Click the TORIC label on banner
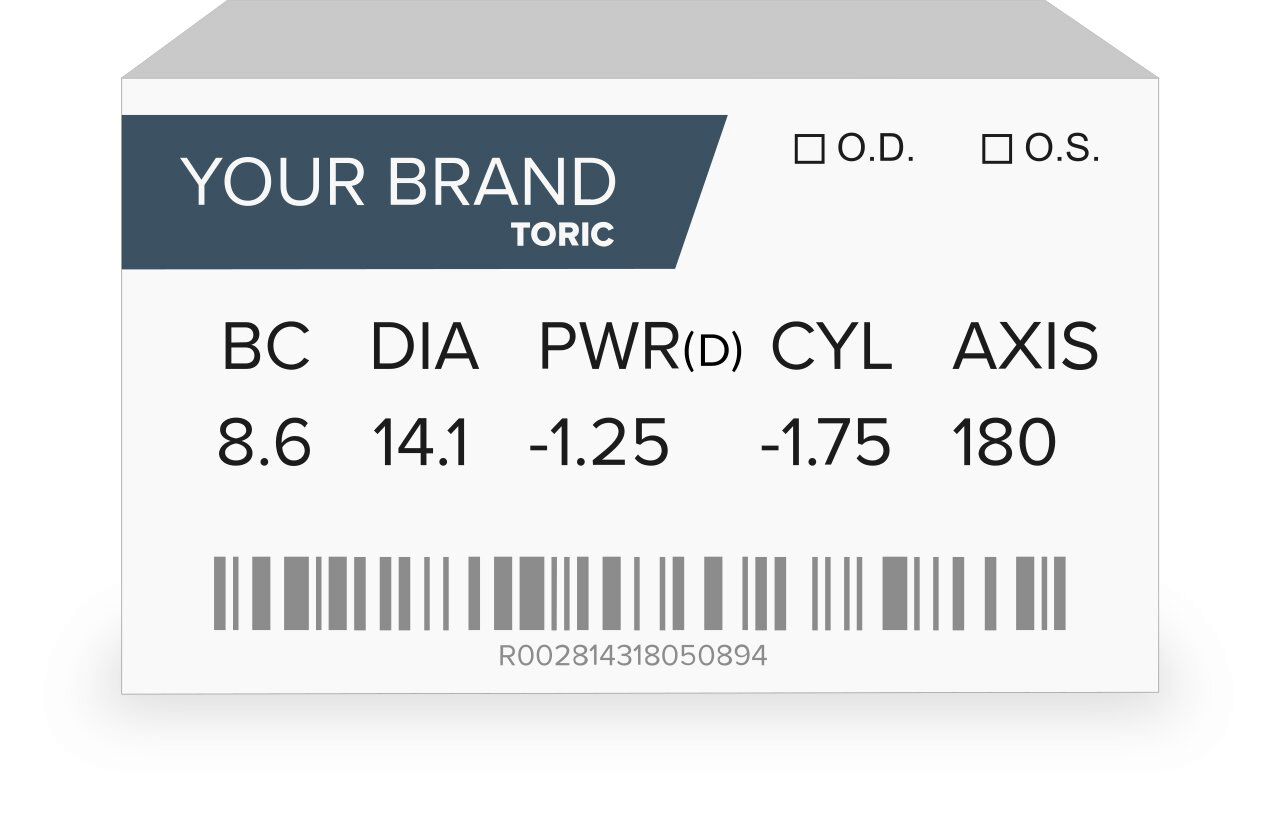The image size is (1280, 819). [x=562, y=235]
